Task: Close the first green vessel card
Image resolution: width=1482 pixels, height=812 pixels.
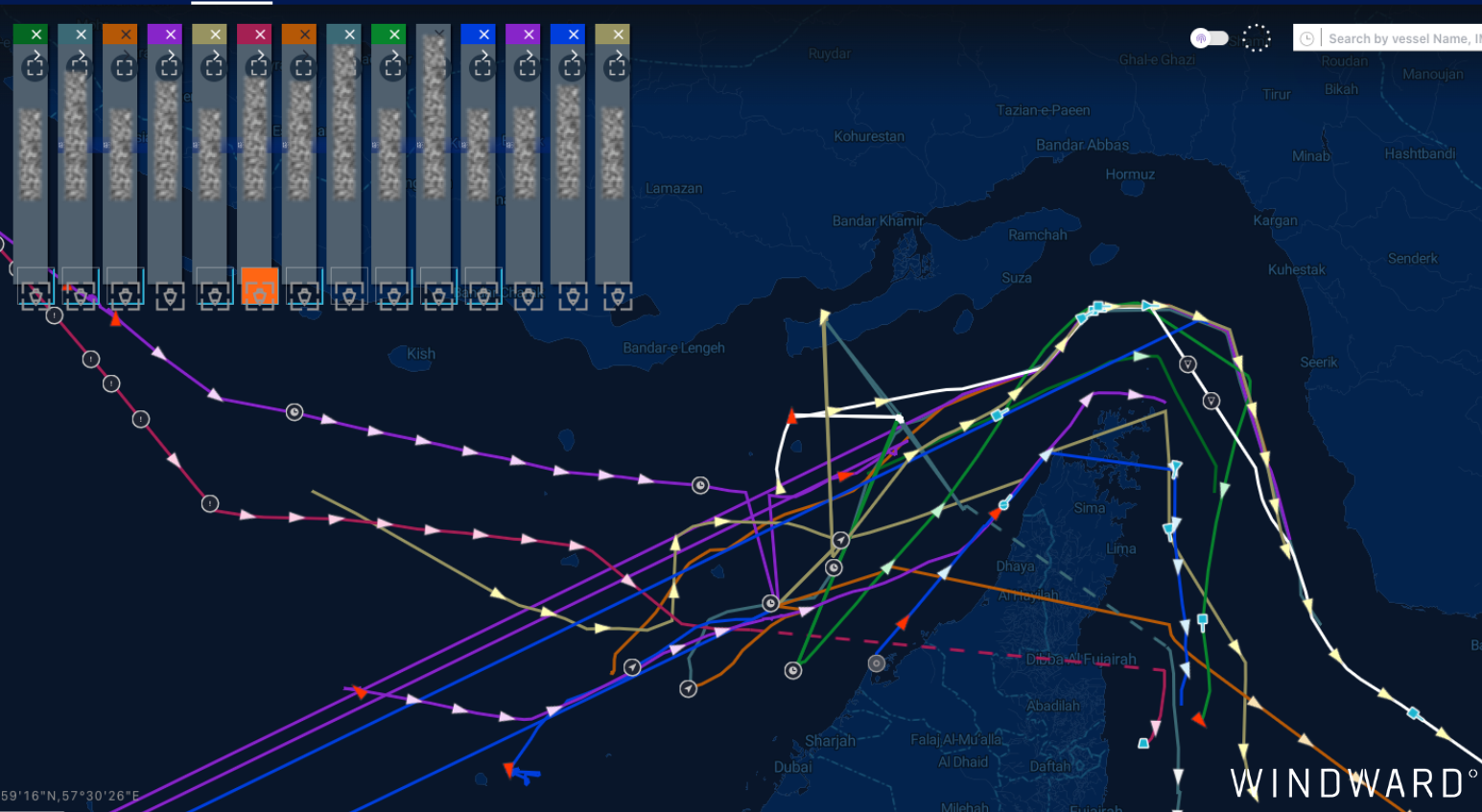Action: coord(36,35)
